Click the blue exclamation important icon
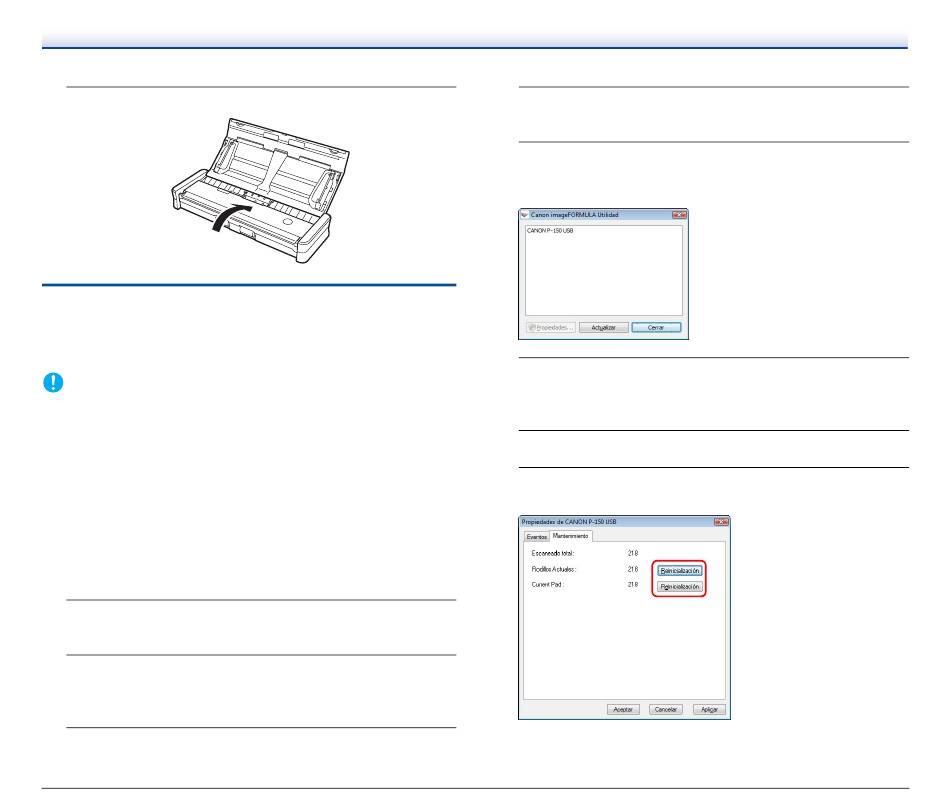Image resolution: width=950 pixels, height=806 pixels. pos(53,382)
